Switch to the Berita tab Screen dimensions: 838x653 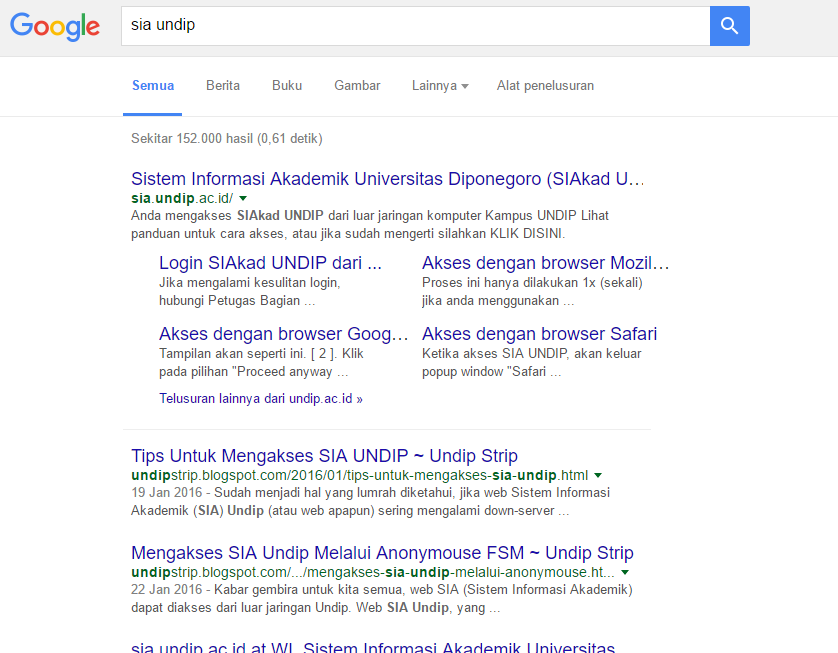223,85
